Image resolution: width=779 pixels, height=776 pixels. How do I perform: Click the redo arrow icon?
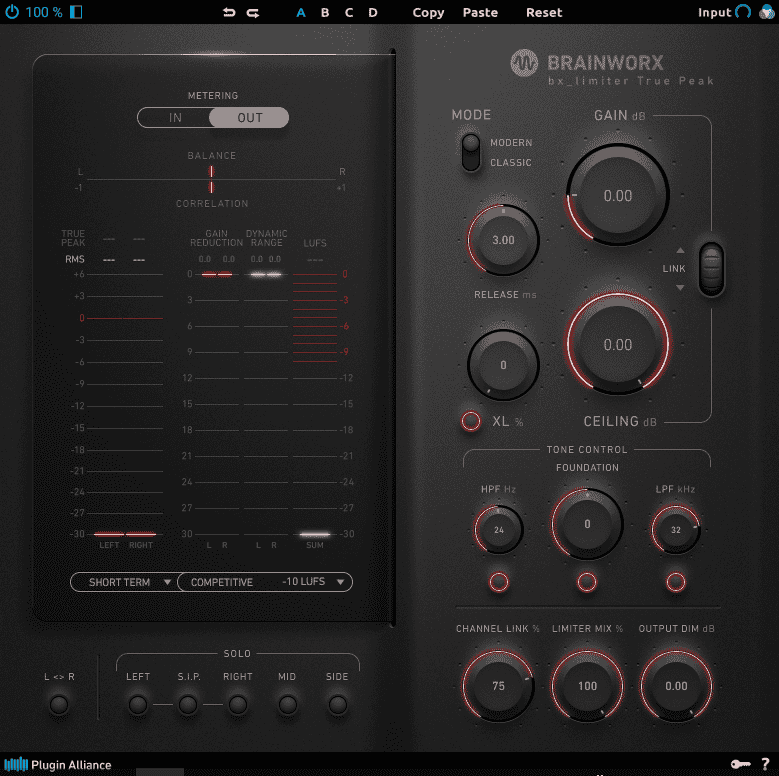tap(253, 13)
